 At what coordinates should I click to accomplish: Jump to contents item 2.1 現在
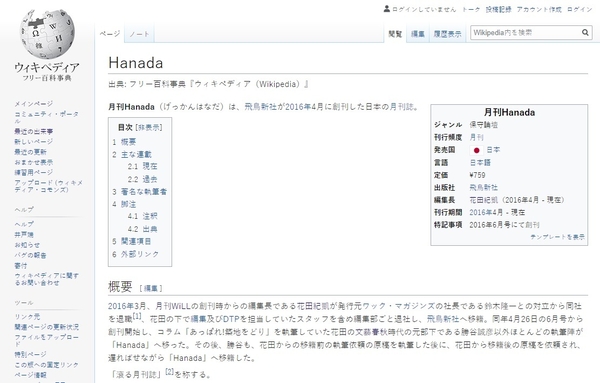tap(143, 166)
